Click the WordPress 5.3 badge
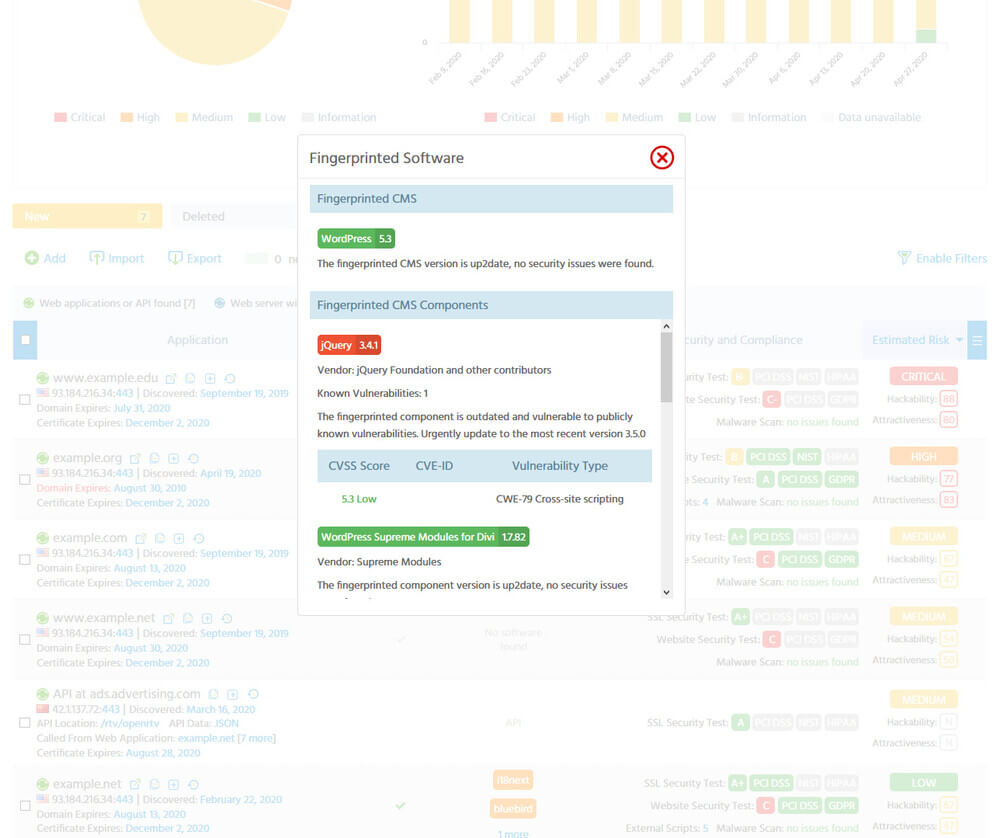 pos(356,239)
